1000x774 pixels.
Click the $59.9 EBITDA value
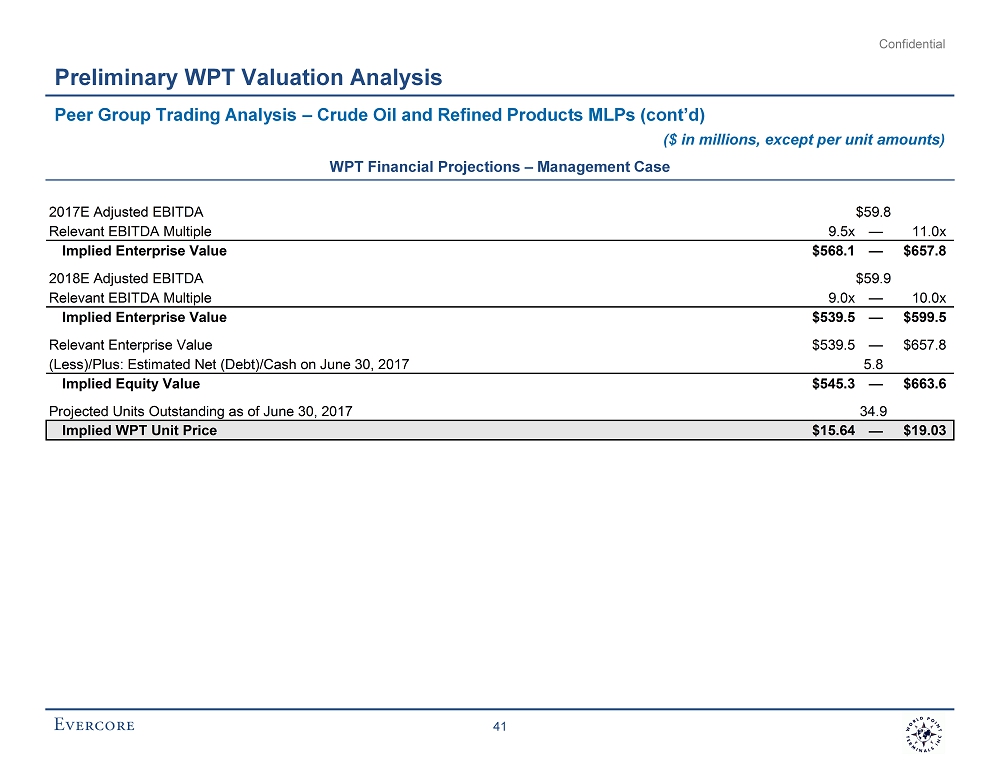tap(874, 278)
